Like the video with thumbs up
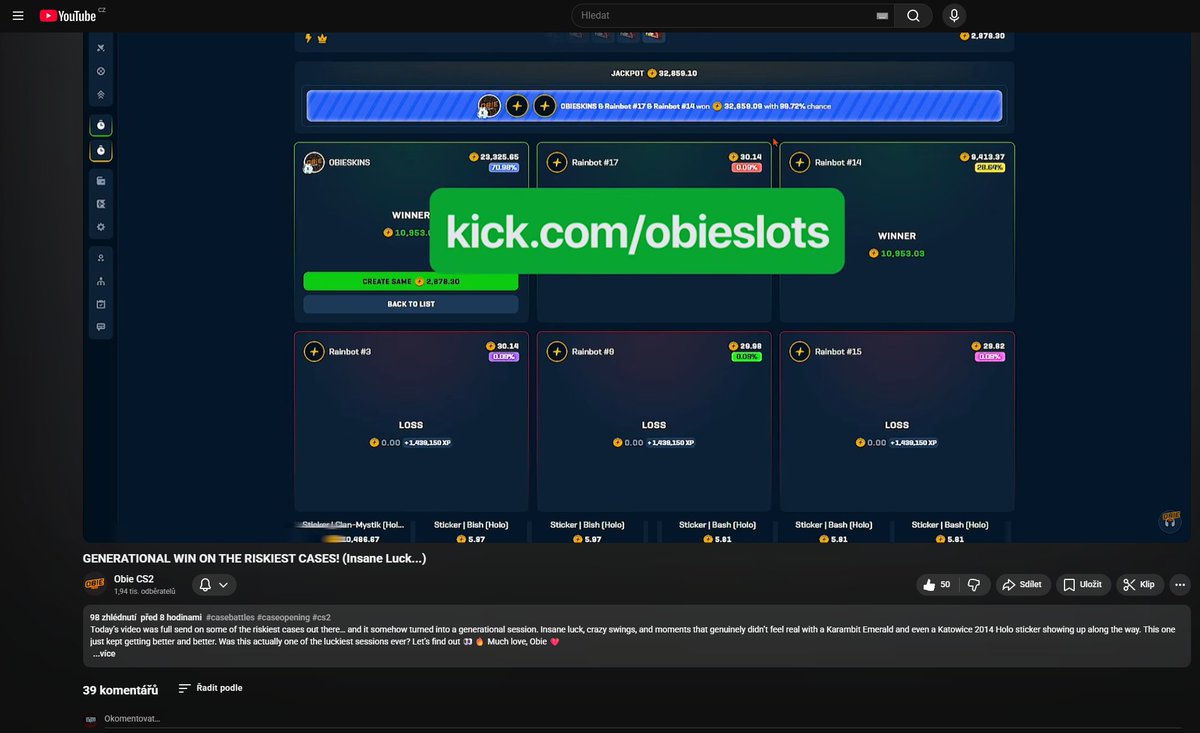Screen dimensions: 1200x733 (937, 585)
